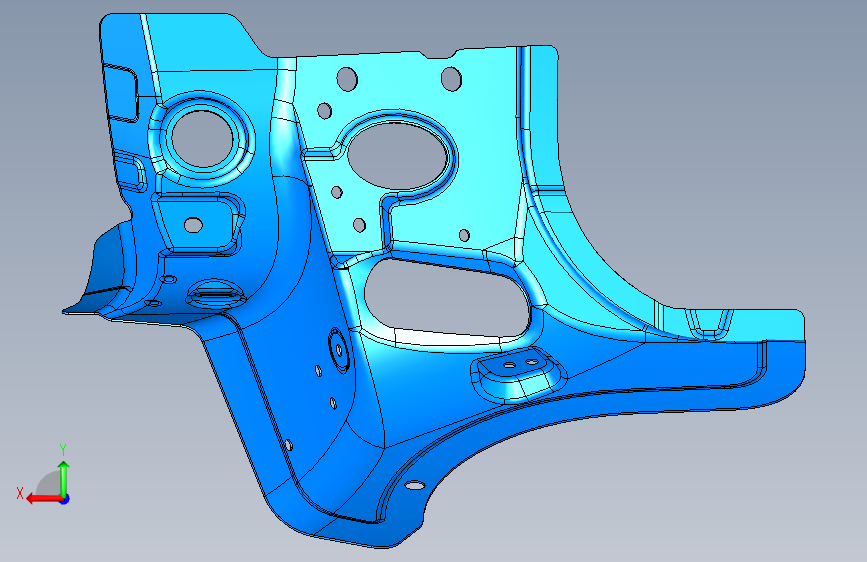Select the large round flanged hole on the model
Screen dimensions: 867x562
pyautogui.click(x=202, y=138)
